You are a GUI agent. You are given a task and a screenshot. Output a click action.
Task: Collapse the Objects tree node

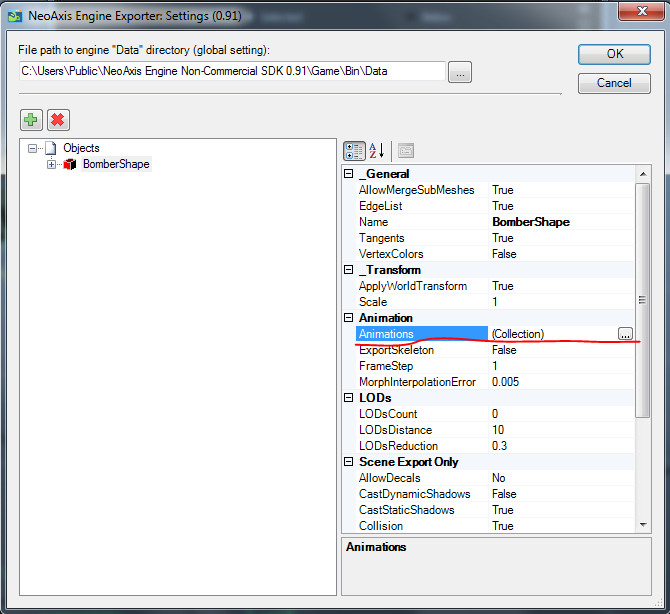[32, 148]
